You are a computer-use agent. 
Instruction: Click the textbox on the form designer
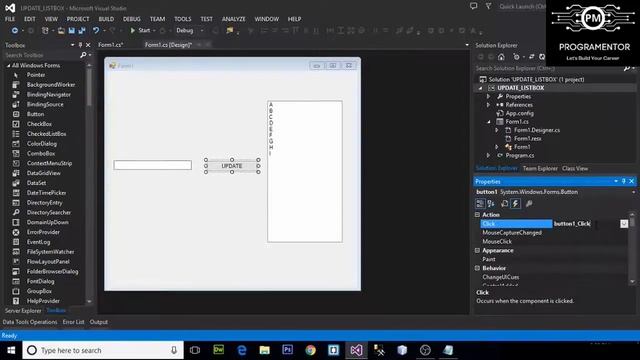[x=153, y=165]
